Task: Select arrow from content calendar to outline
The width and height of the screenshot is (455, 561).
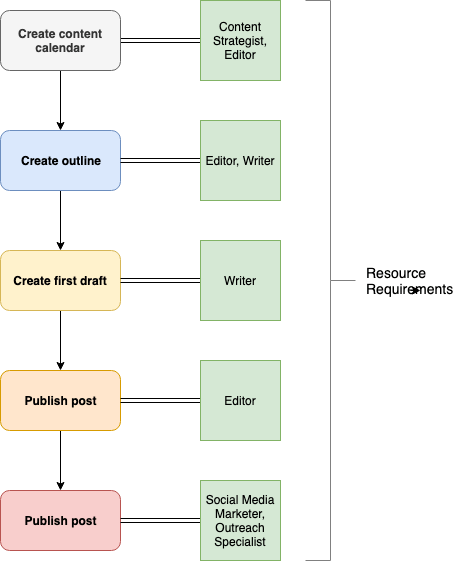Action: (x=60, y=101)
